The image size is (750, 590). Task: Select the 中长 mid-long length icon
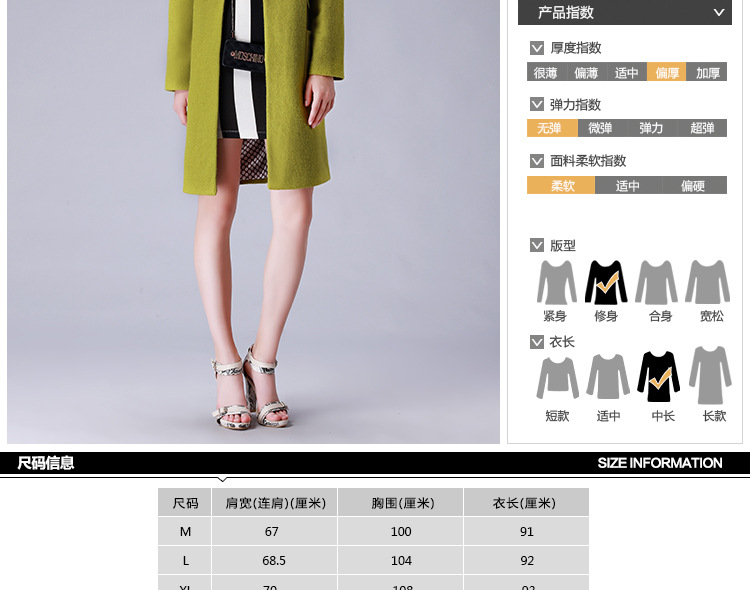659,376
